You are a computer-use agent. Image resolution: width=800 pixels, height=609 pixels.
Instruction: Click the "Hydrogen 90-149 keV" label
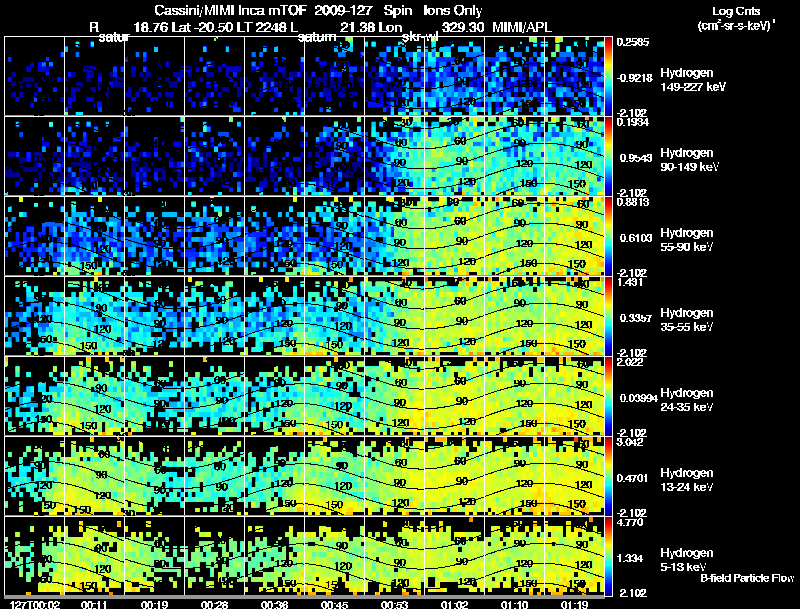click(689, 159)
